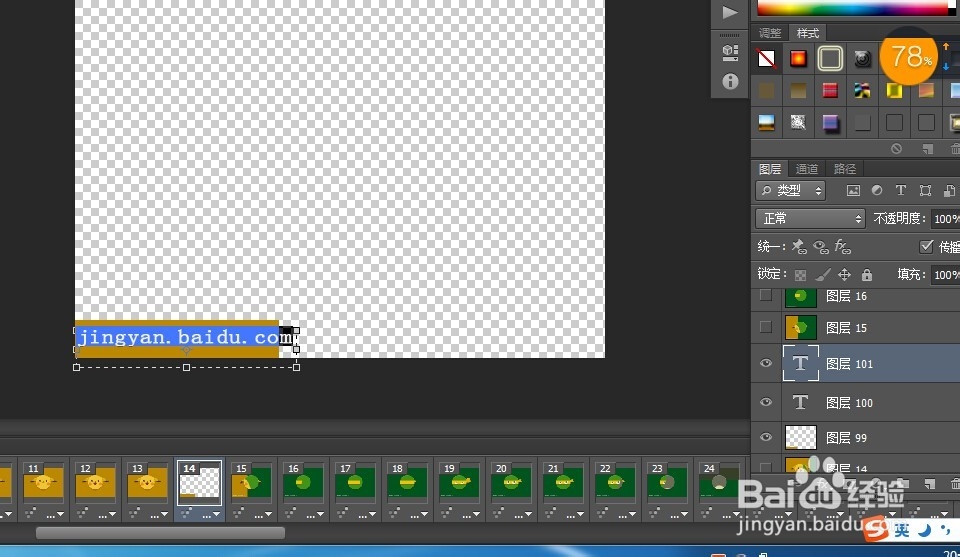Hide layer 图层 101

tap(765, 363)
